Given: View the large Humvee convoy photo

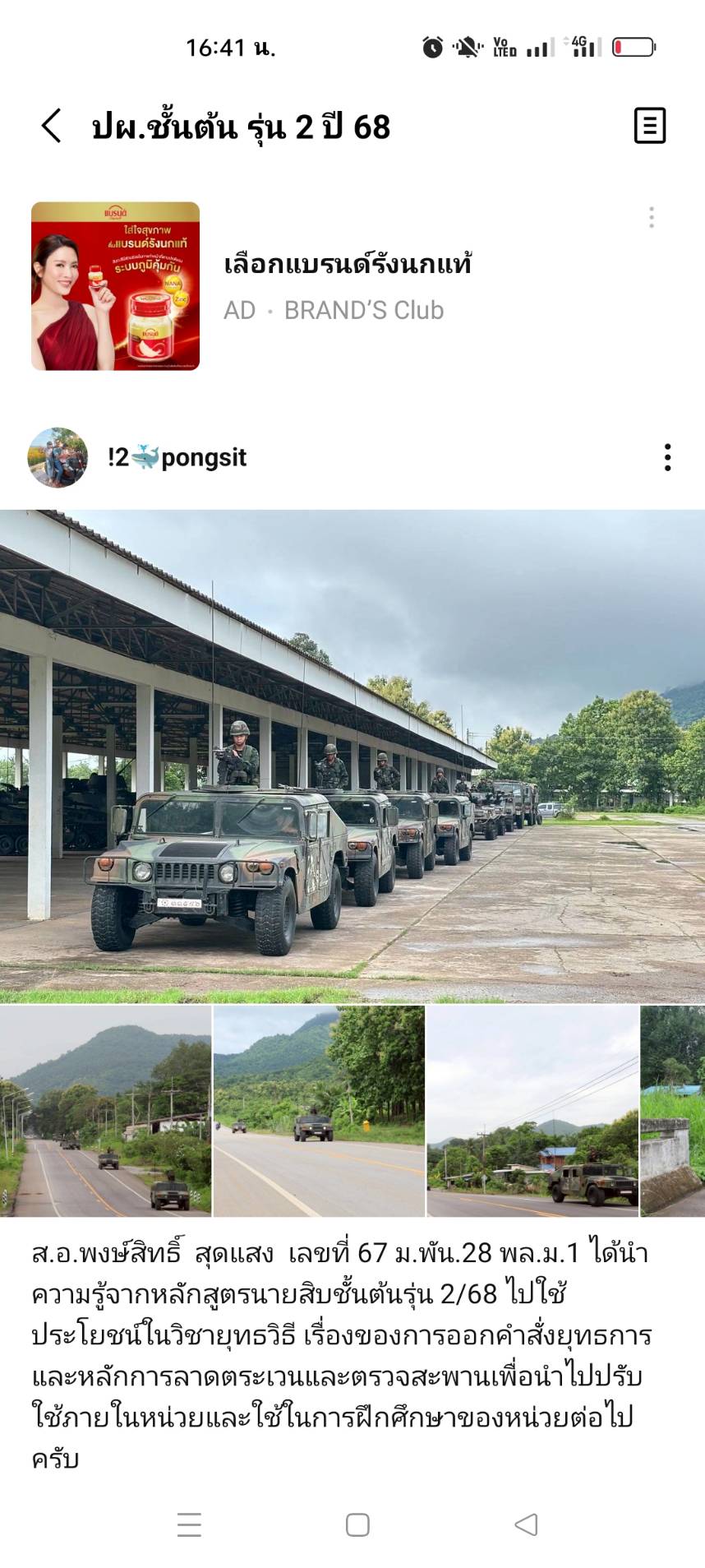Looking at the screenshot, I should [352, 756].
